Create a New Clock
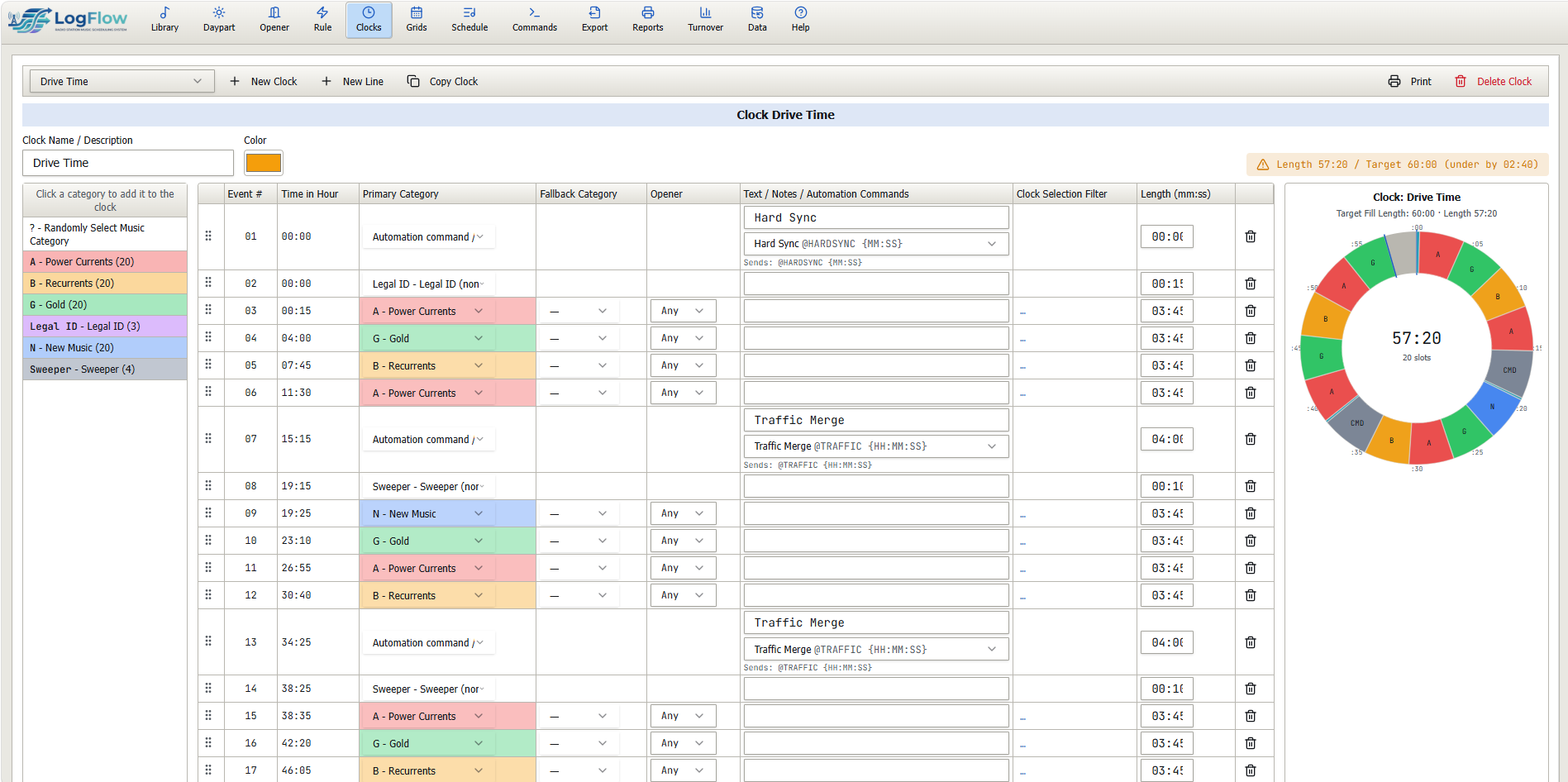 263,81
